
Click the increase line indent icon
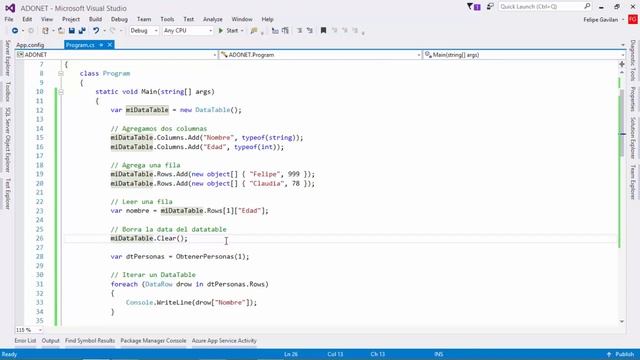(310, 31)
